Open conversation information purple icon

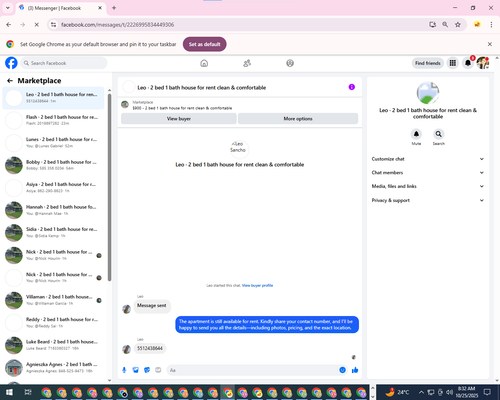[x=352, y=87]
